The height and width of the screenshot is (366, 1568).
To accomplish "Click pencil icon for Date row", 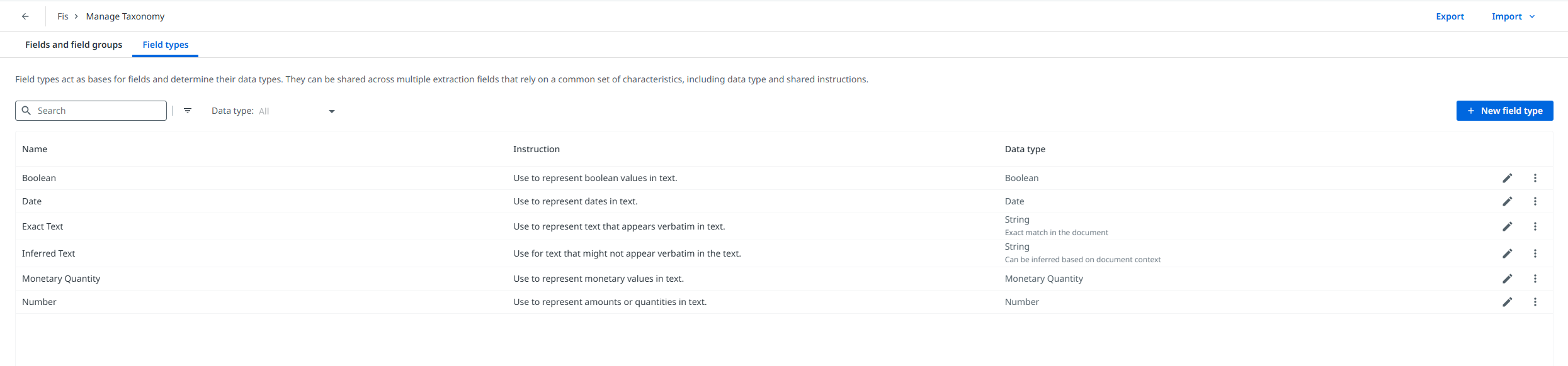I will (x=1507, y=201).
